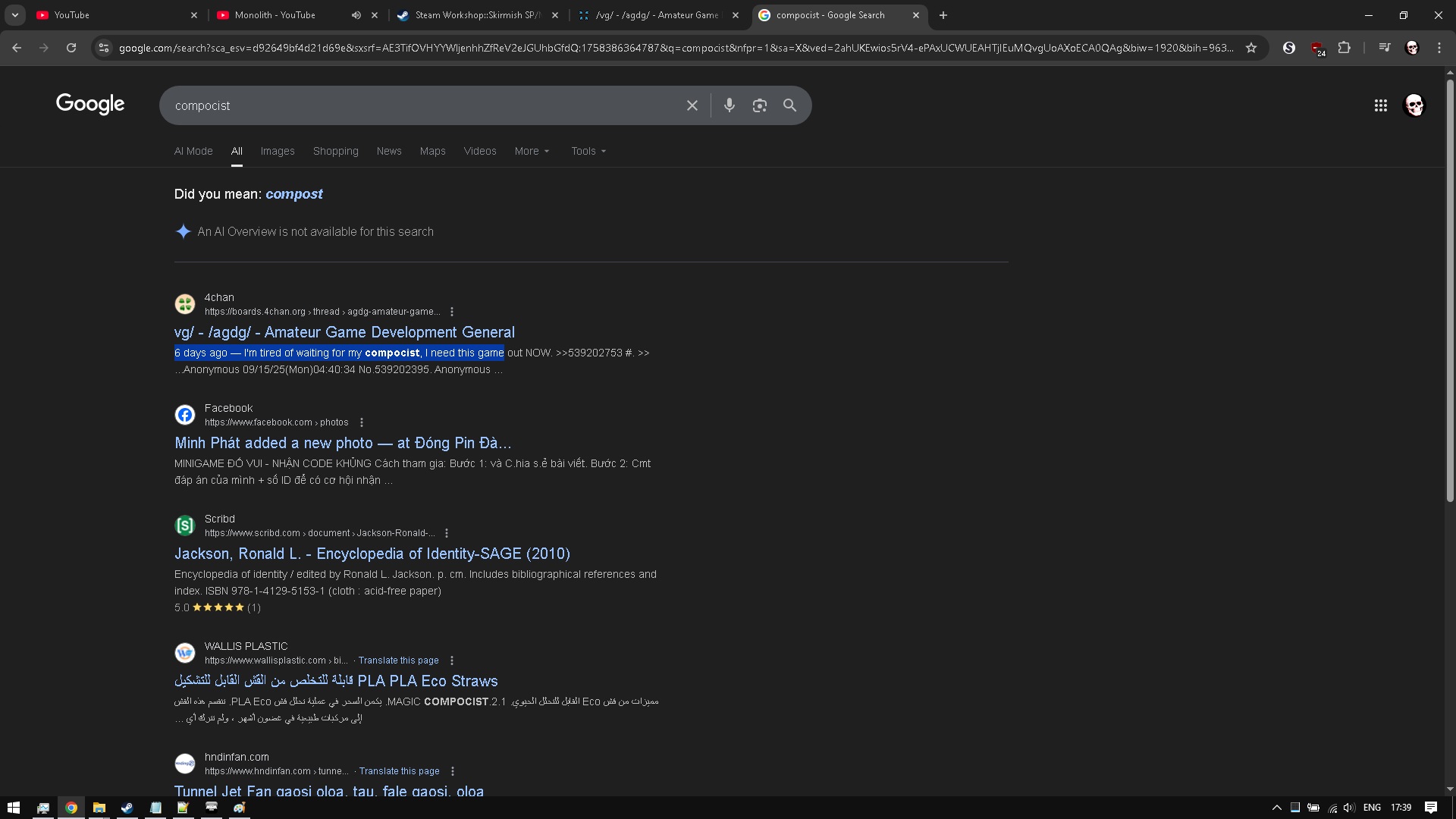Reload the current page

click(x=71, y=48)
